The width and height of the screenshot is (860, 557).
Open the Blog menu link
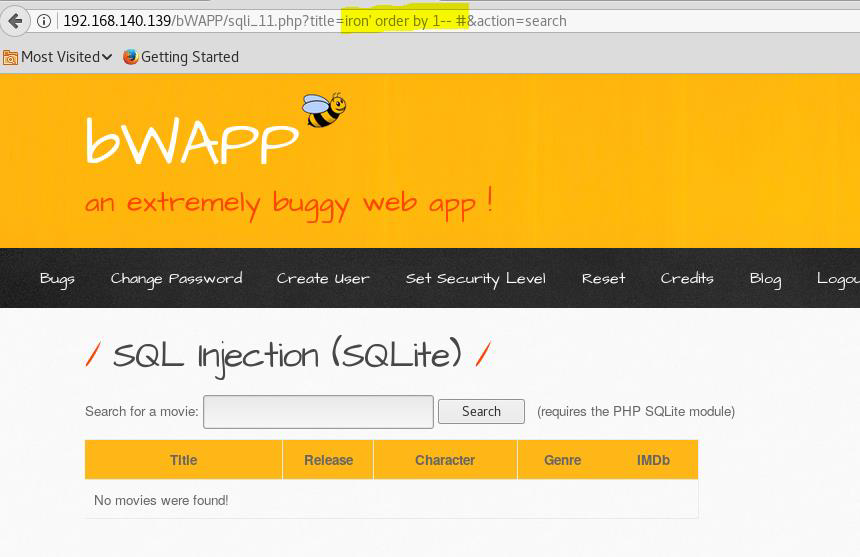pyautogui.click(x=765, y=278)
